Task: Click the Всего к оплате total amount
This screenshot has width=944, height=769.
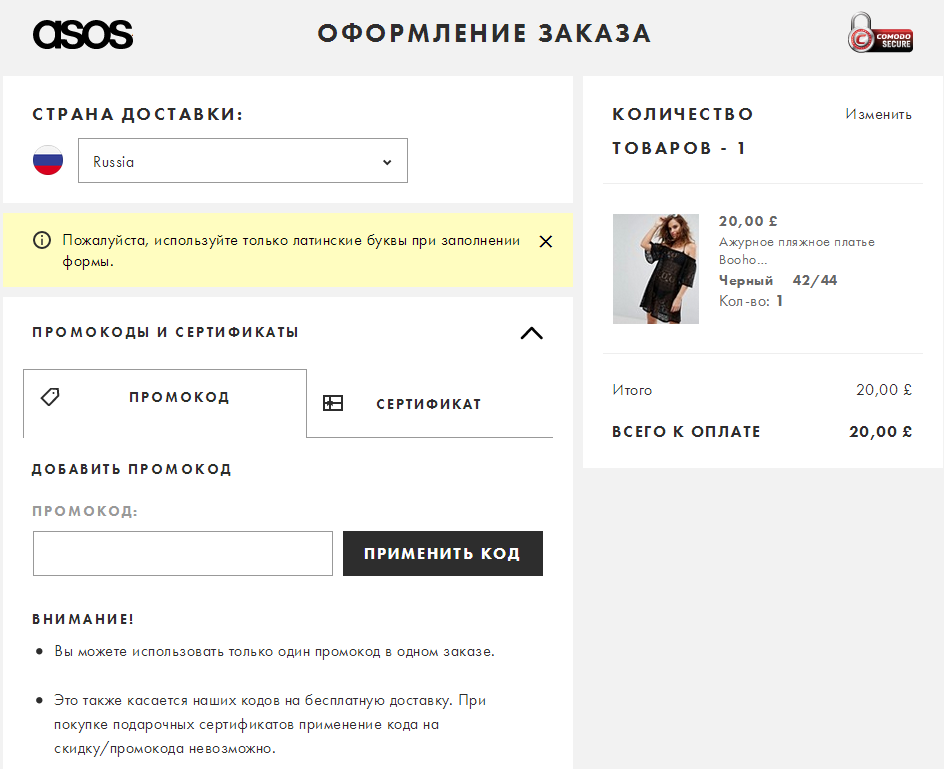Action: (x=880, y=432)
